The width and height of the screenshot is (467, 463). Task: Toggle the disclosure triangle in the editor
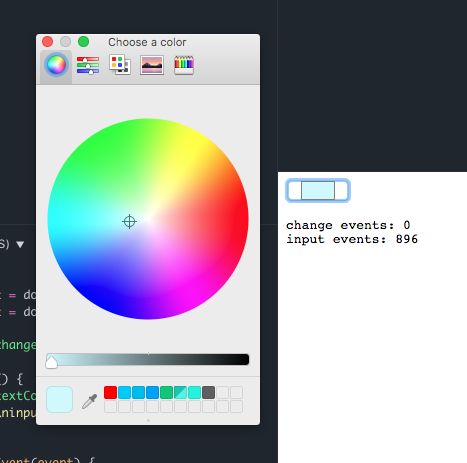[x=20, y=244]
